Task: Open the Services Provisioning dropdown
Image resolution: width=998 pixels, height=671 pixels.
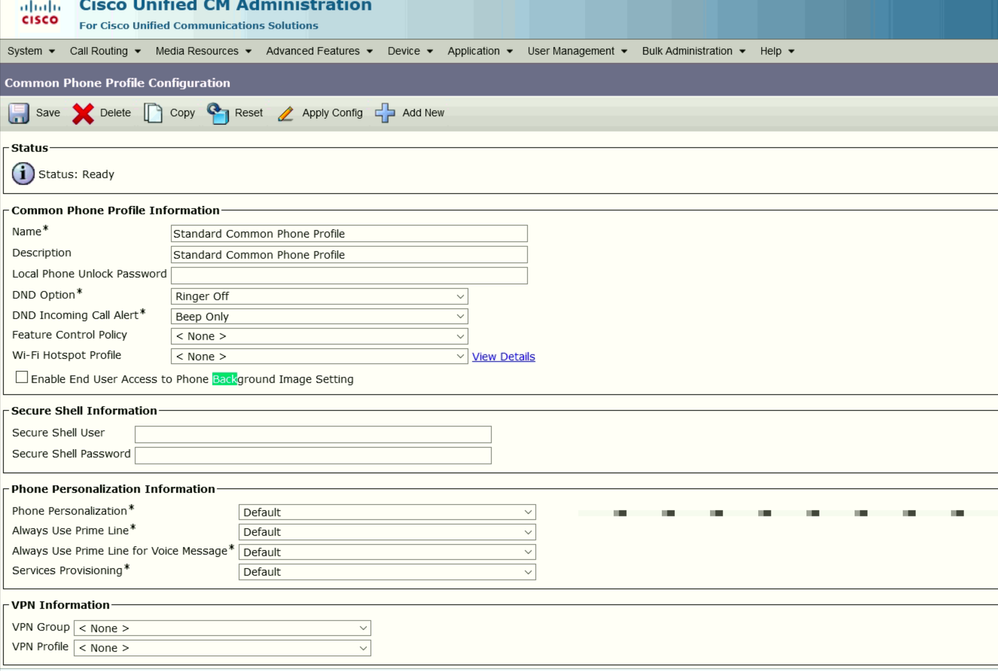Action: 387,572
